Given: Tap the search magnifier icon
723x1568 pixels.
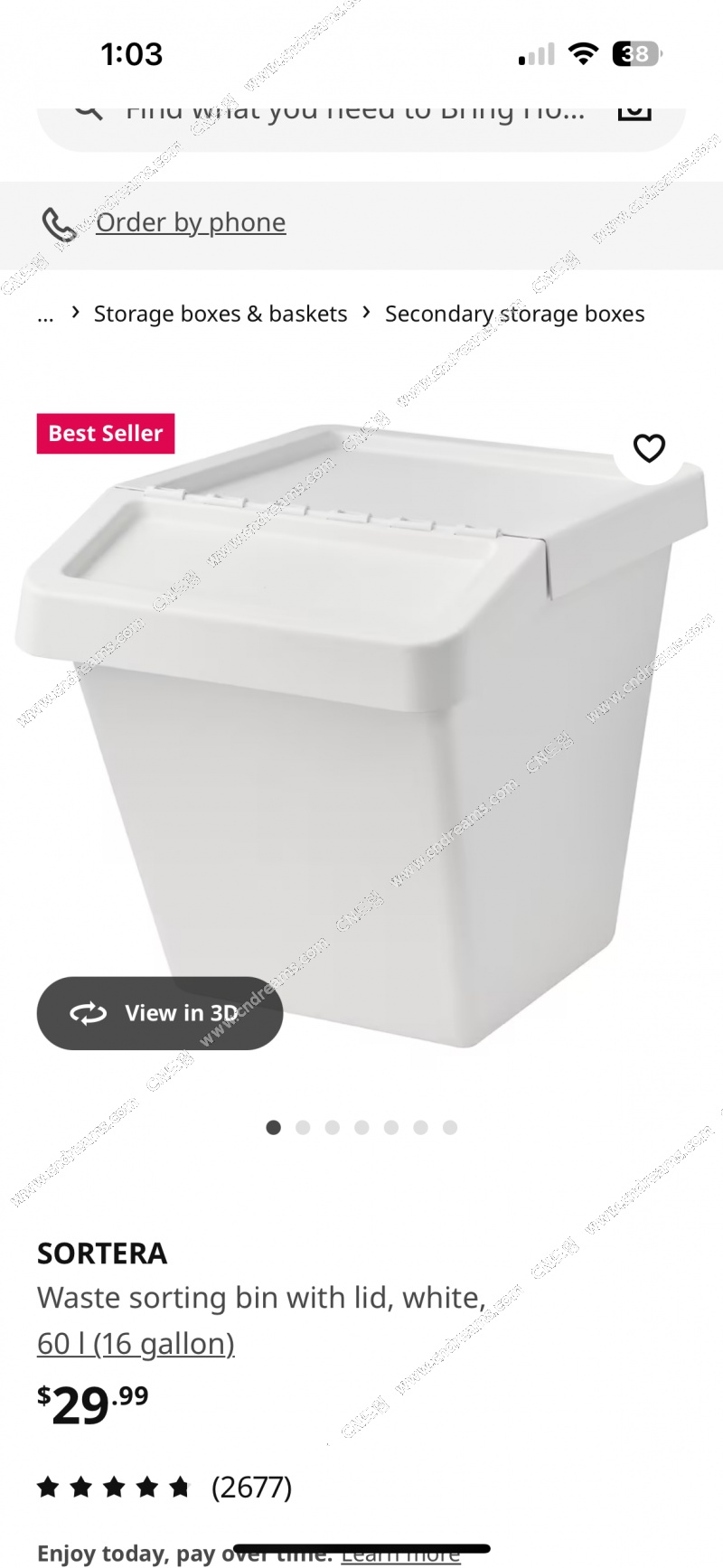Looking at the screenshot, I should 88,112.
